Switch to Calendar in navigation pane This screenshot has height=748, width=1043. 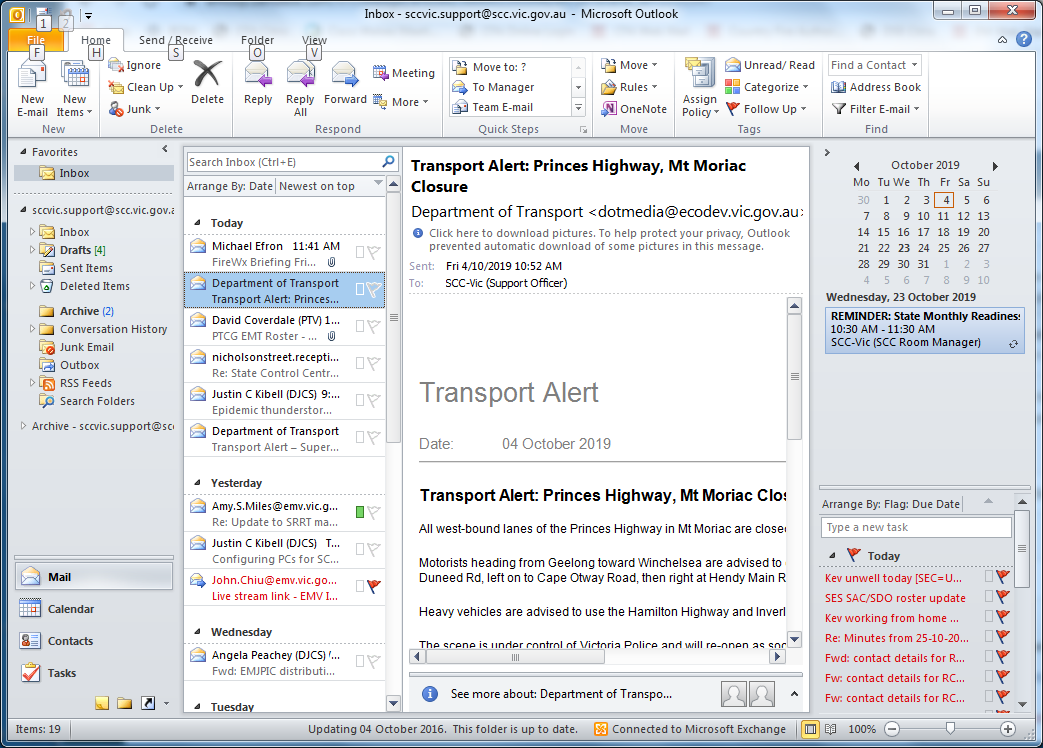tap(70, 609)
